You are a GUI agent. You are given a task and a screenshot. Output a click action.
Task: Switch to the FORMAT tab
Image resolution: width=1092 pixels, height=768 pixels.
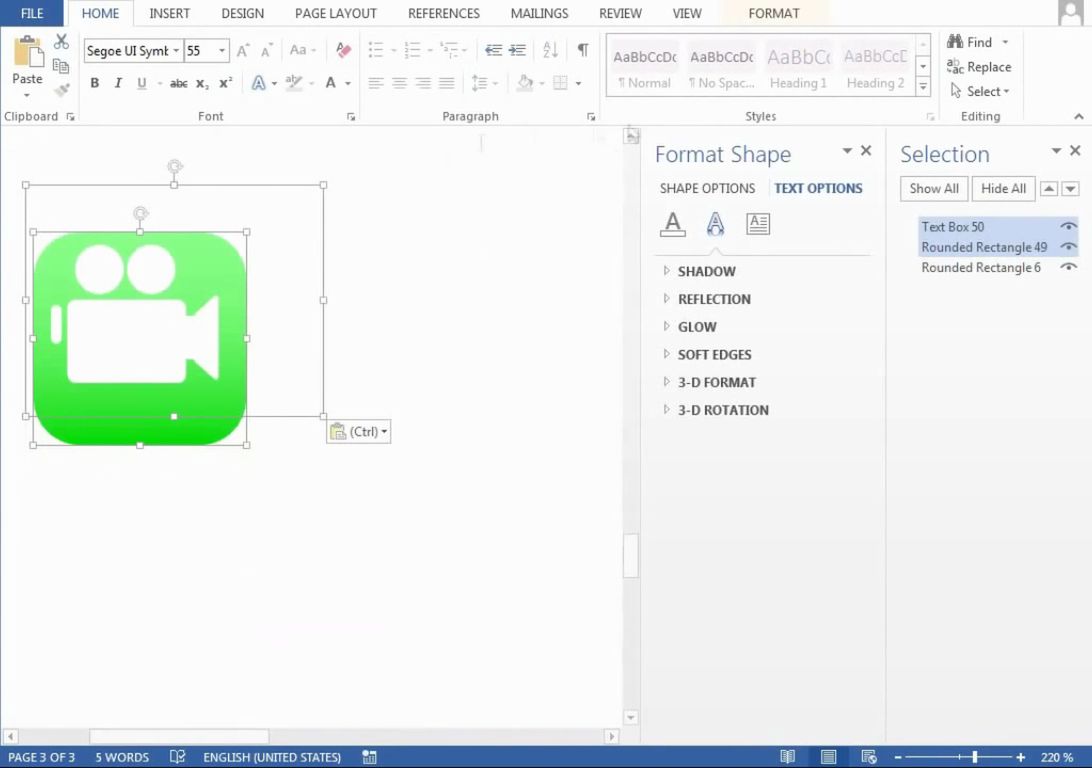pyautogui.click(x=774, y=13)
